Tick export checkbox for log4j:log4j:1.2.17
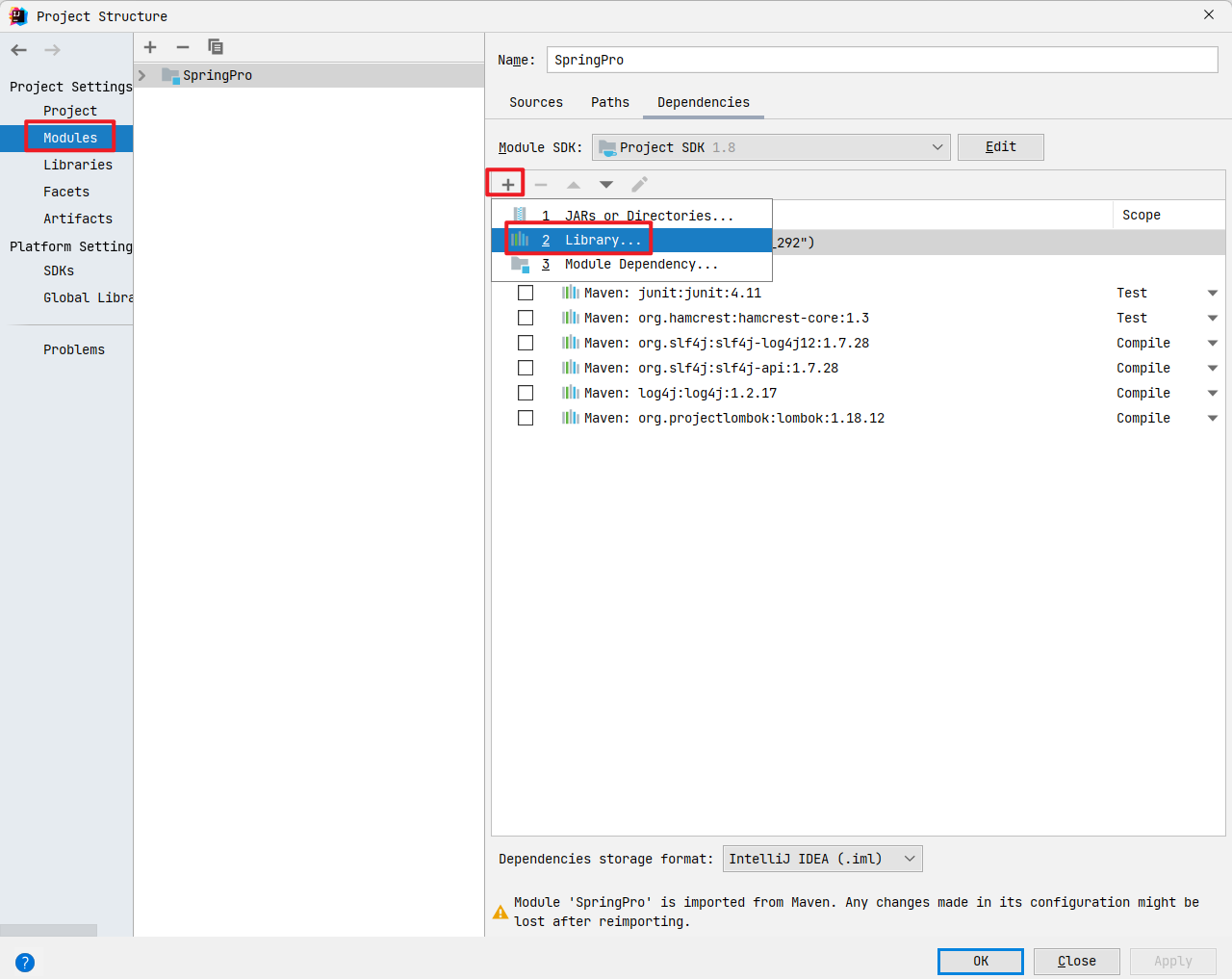Viewport: 1232px width, 979px height. [526, 393]
